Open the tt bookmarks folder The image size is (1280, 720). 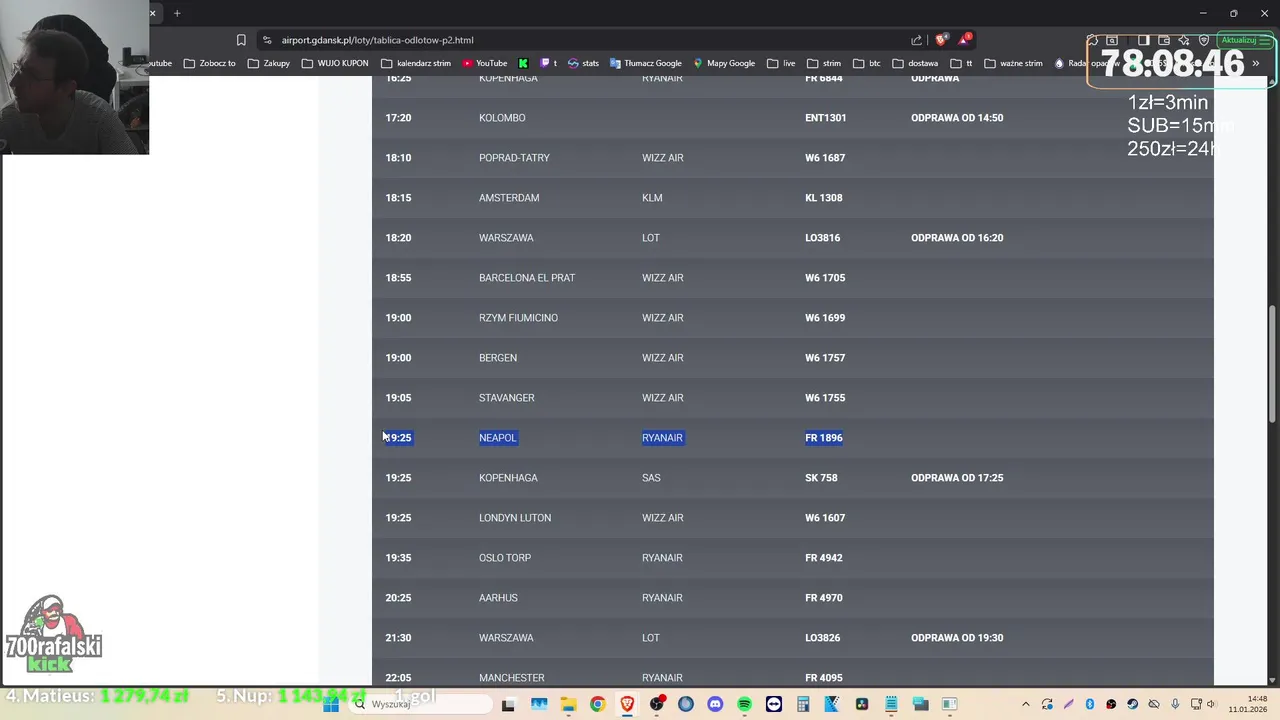coord(961,63)
